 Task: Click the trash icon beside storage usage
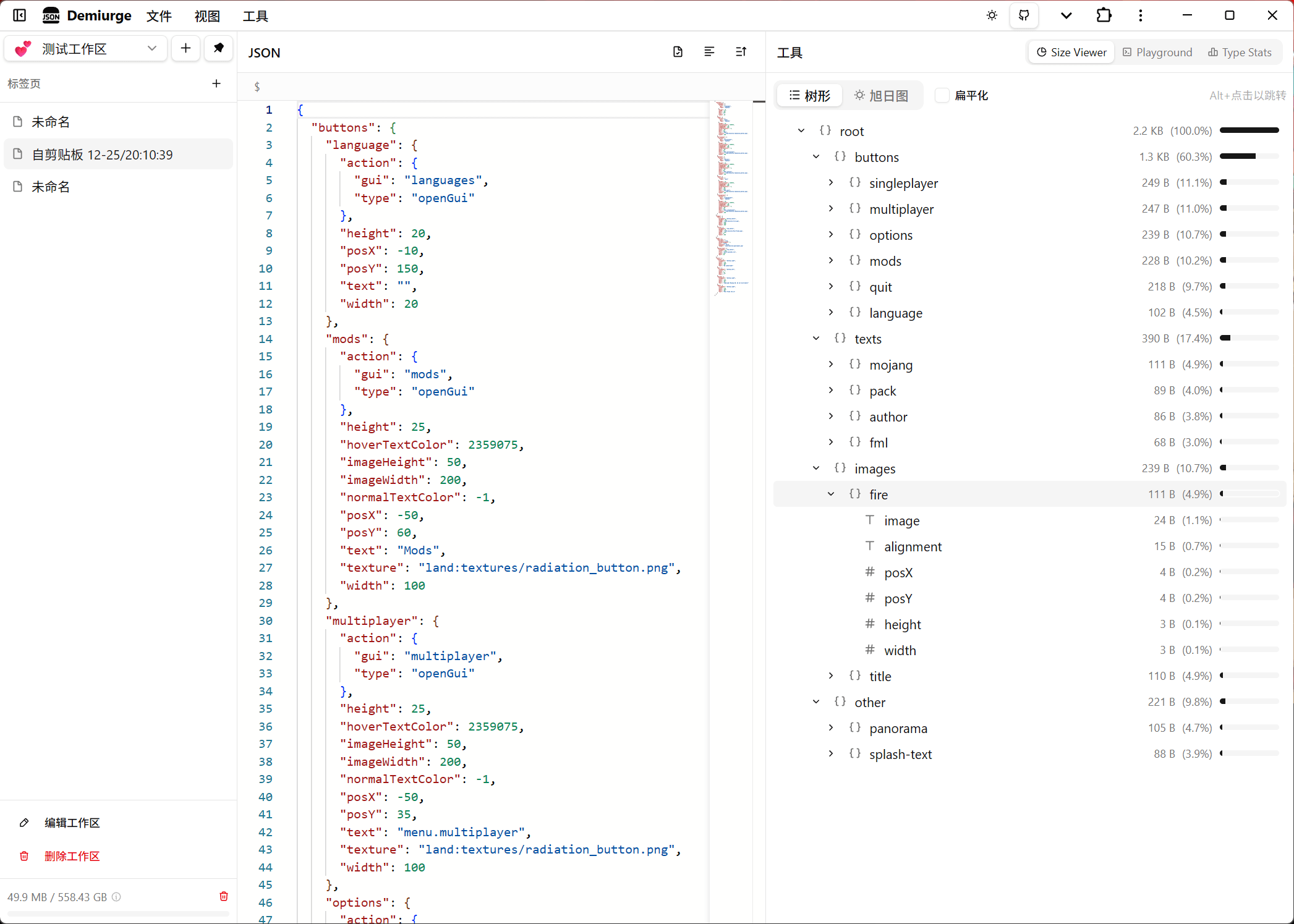[224, 896]
